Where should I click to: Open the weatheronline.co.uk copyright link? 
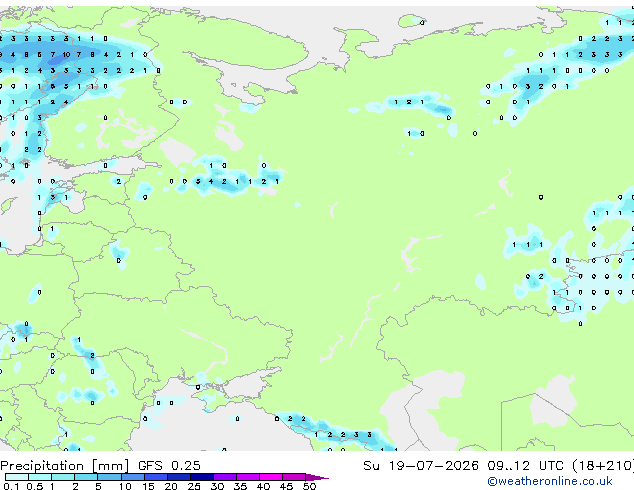coord(549,481)
